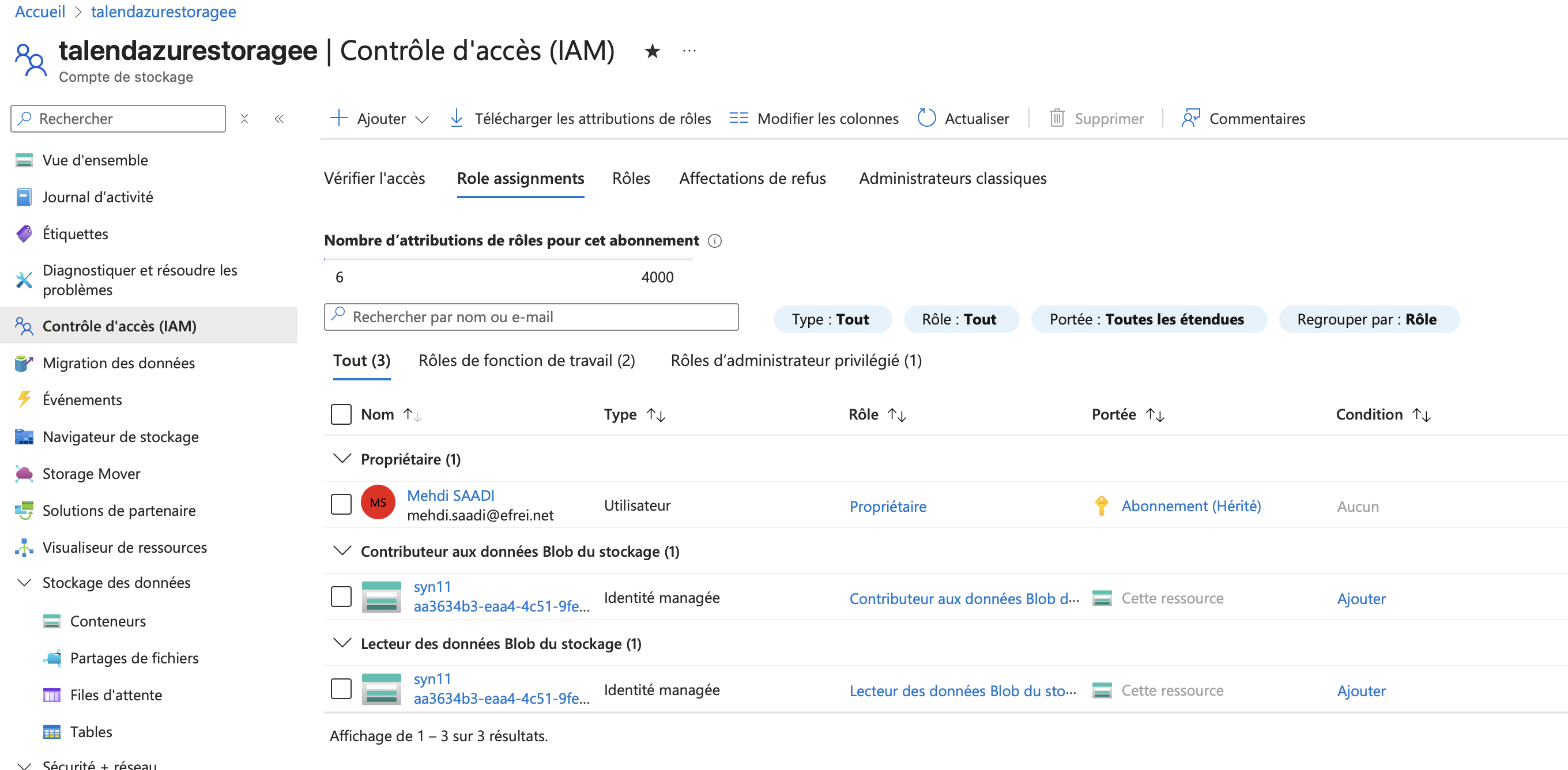Select the syn11 Lecteur row checkbox
The image size is (1568, 770).
[341, 689]
